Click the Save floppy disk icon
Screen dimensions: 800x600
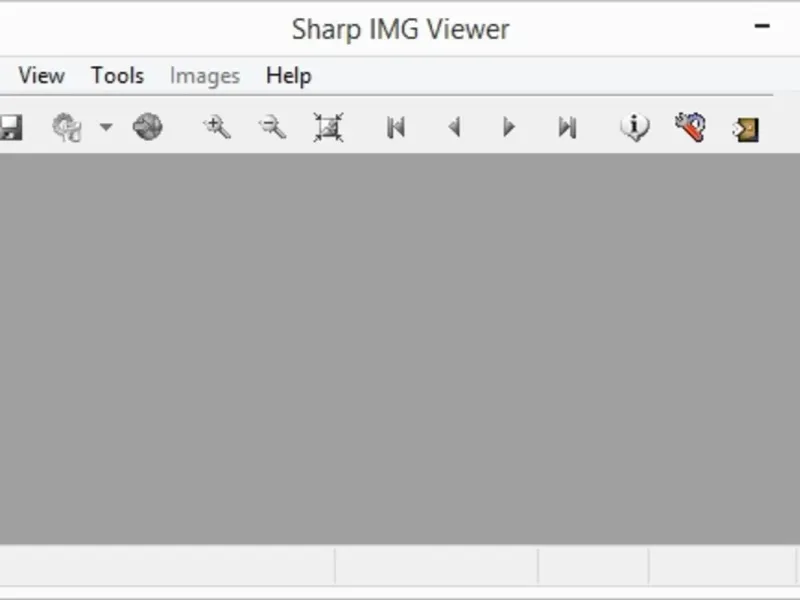click(x=10, y=127)
